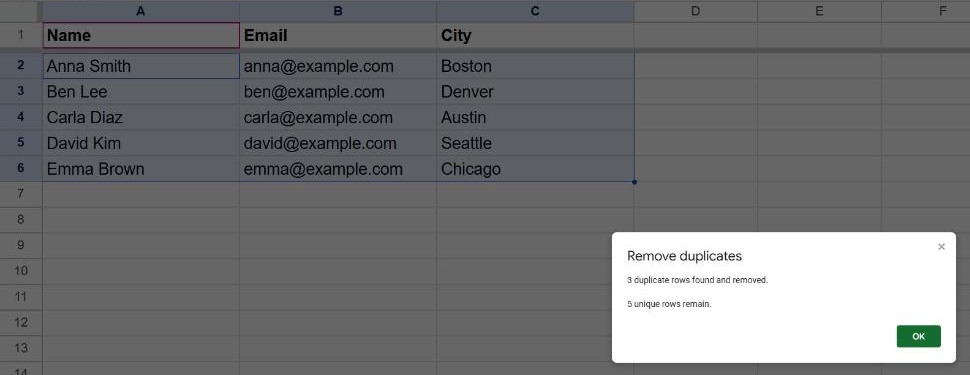Select row 7 header
970x375 pixels.
click(21, 194)
